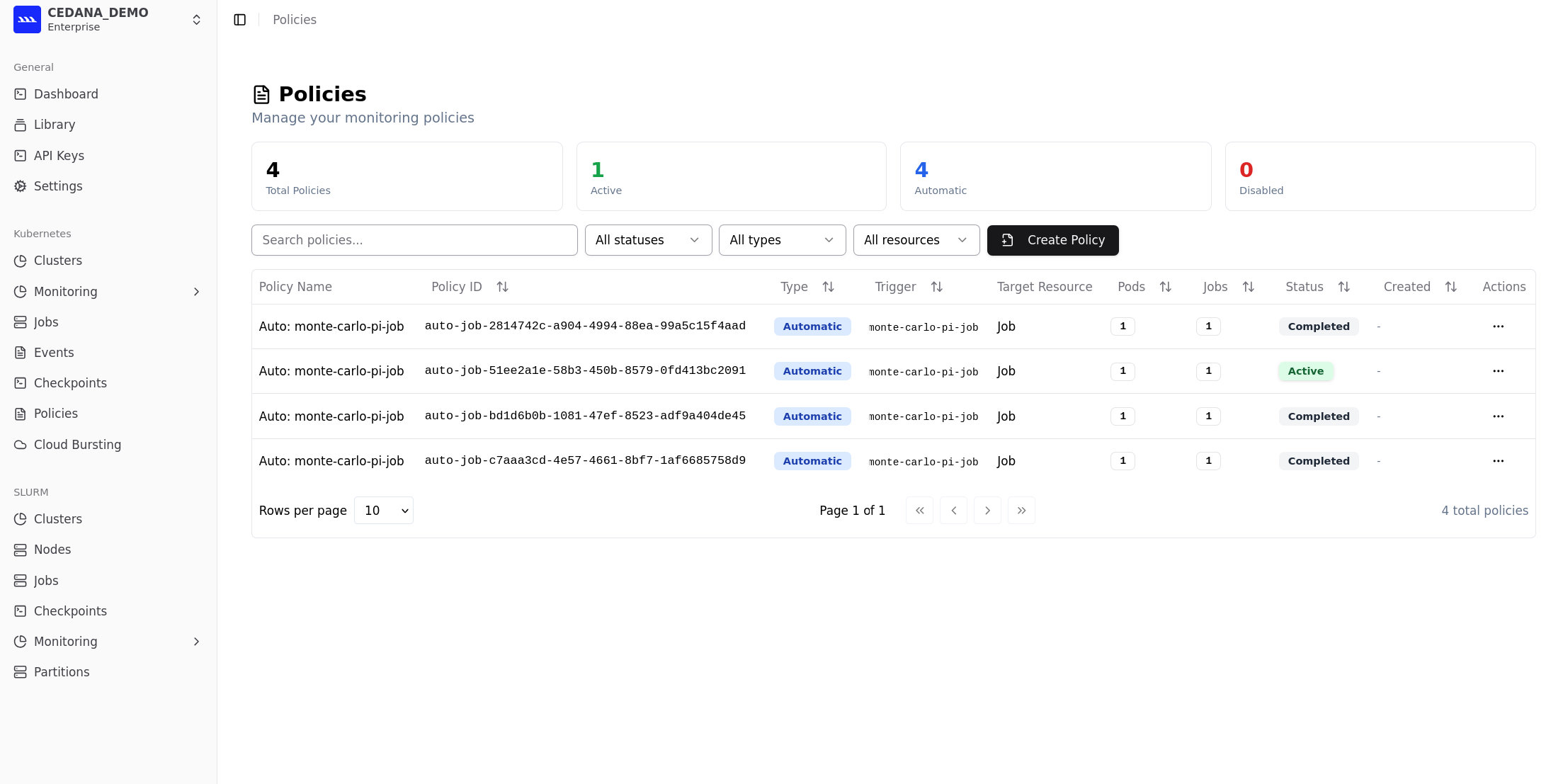Click the Cedana logo icon
Image resolution: width=1568 pixels, height=784 pixels.
pos(27,20)
